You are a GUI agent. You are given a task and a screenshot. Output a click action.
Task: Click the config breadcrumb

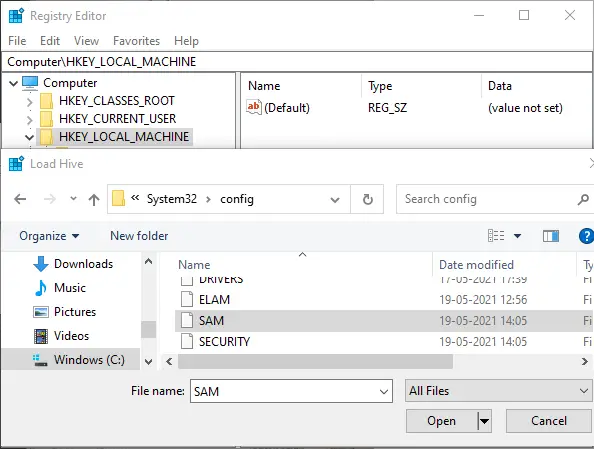[237, 199]
